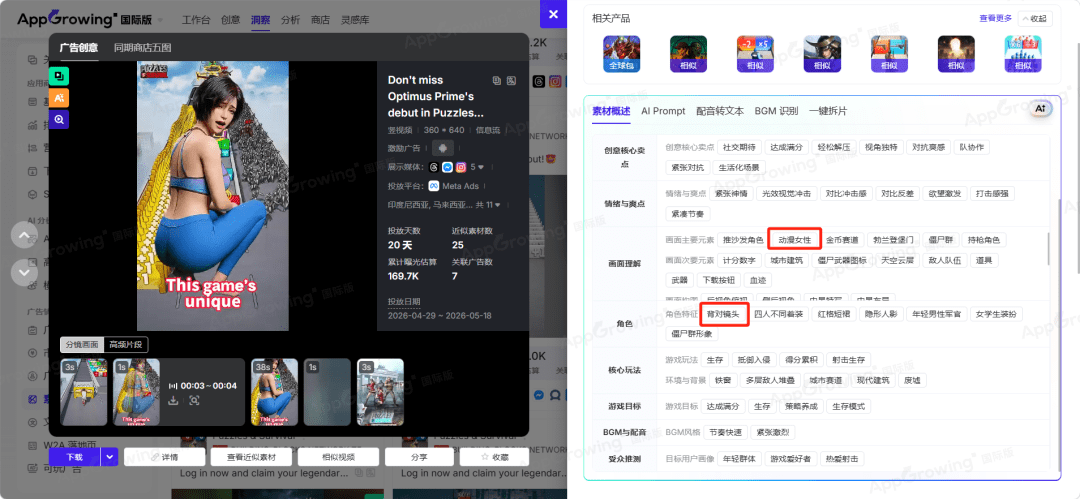Image resolution: width=1080 pixels, height=499 pixels.
Task: Click the 详情 button
Action: point(165,456)
